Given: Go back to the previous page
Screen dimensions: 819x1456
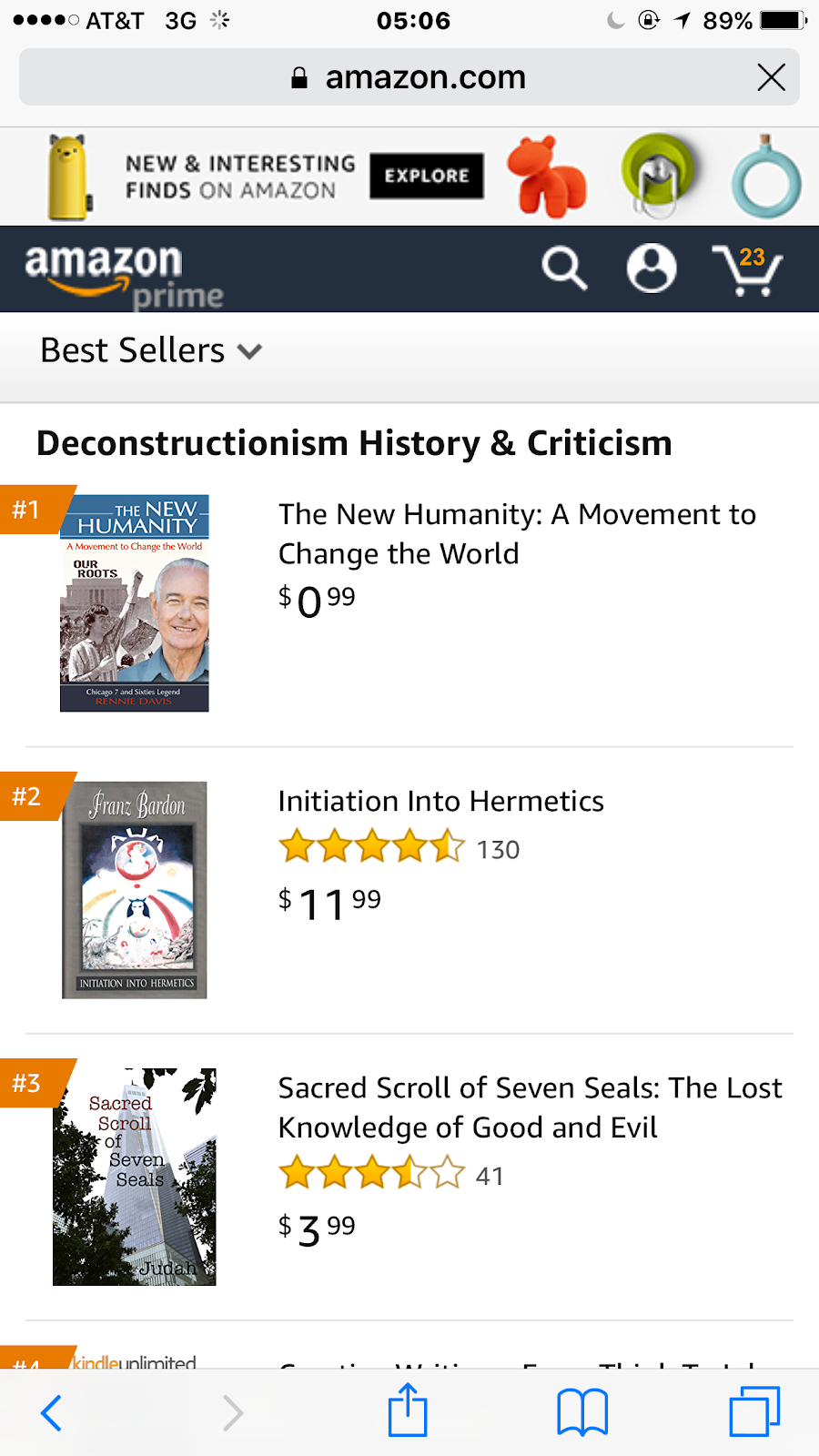Looking at the screenshot, I should [x=52, y=1413].
